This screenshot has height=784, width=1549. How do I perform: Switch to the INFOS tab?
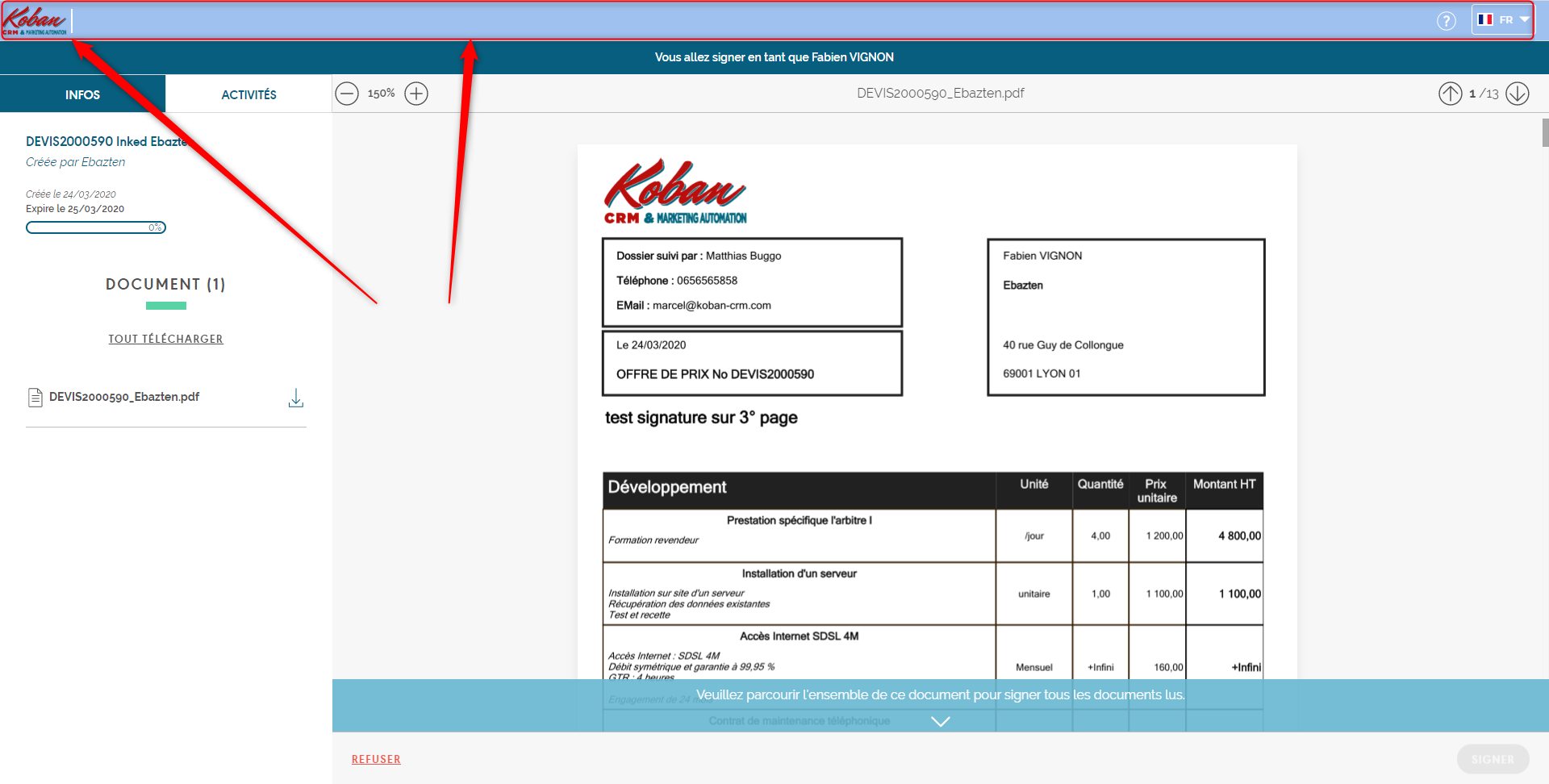(82, 94)
